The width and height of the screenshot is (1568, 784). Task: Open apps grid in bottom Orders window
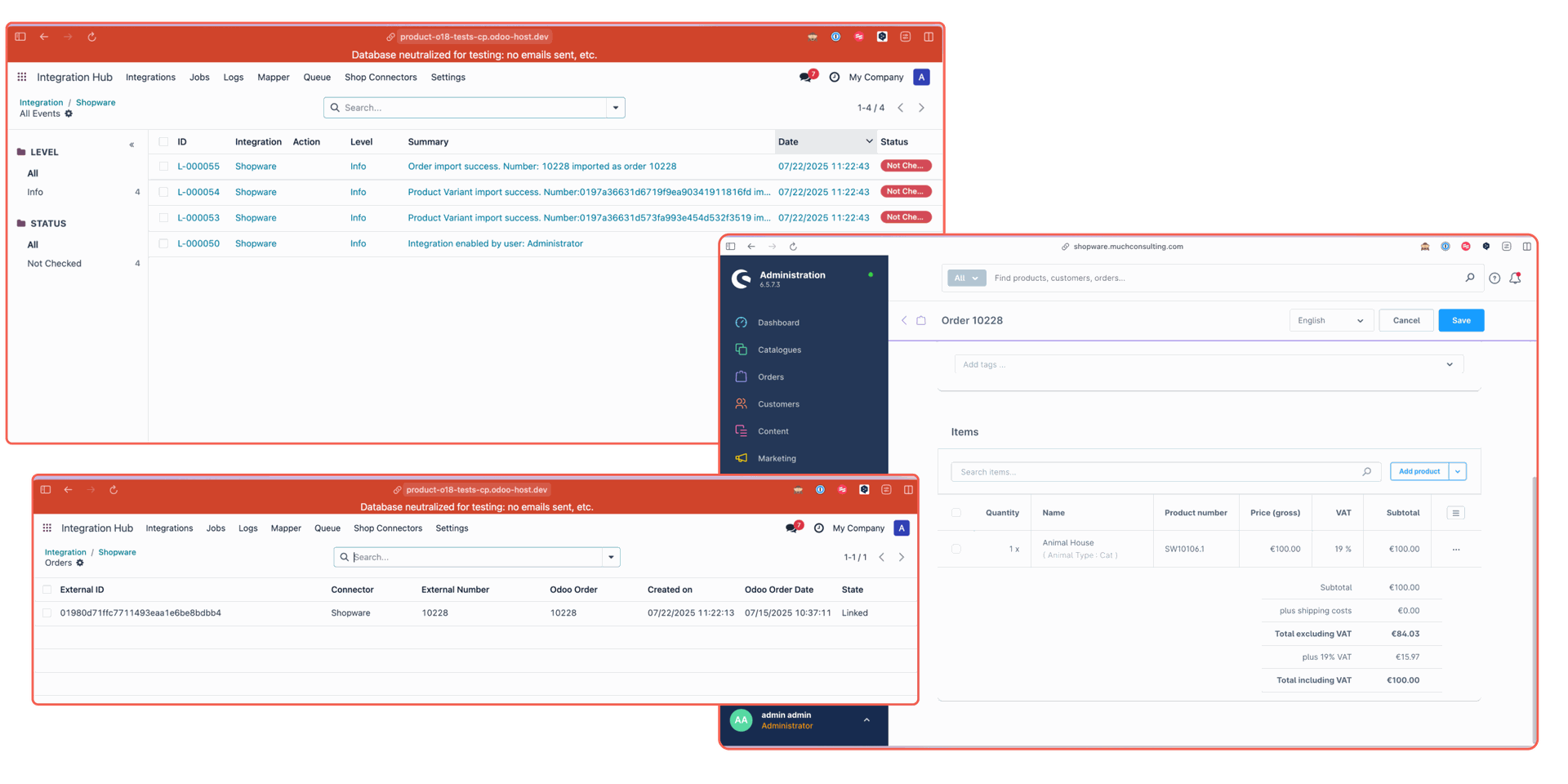pos(47,528)
